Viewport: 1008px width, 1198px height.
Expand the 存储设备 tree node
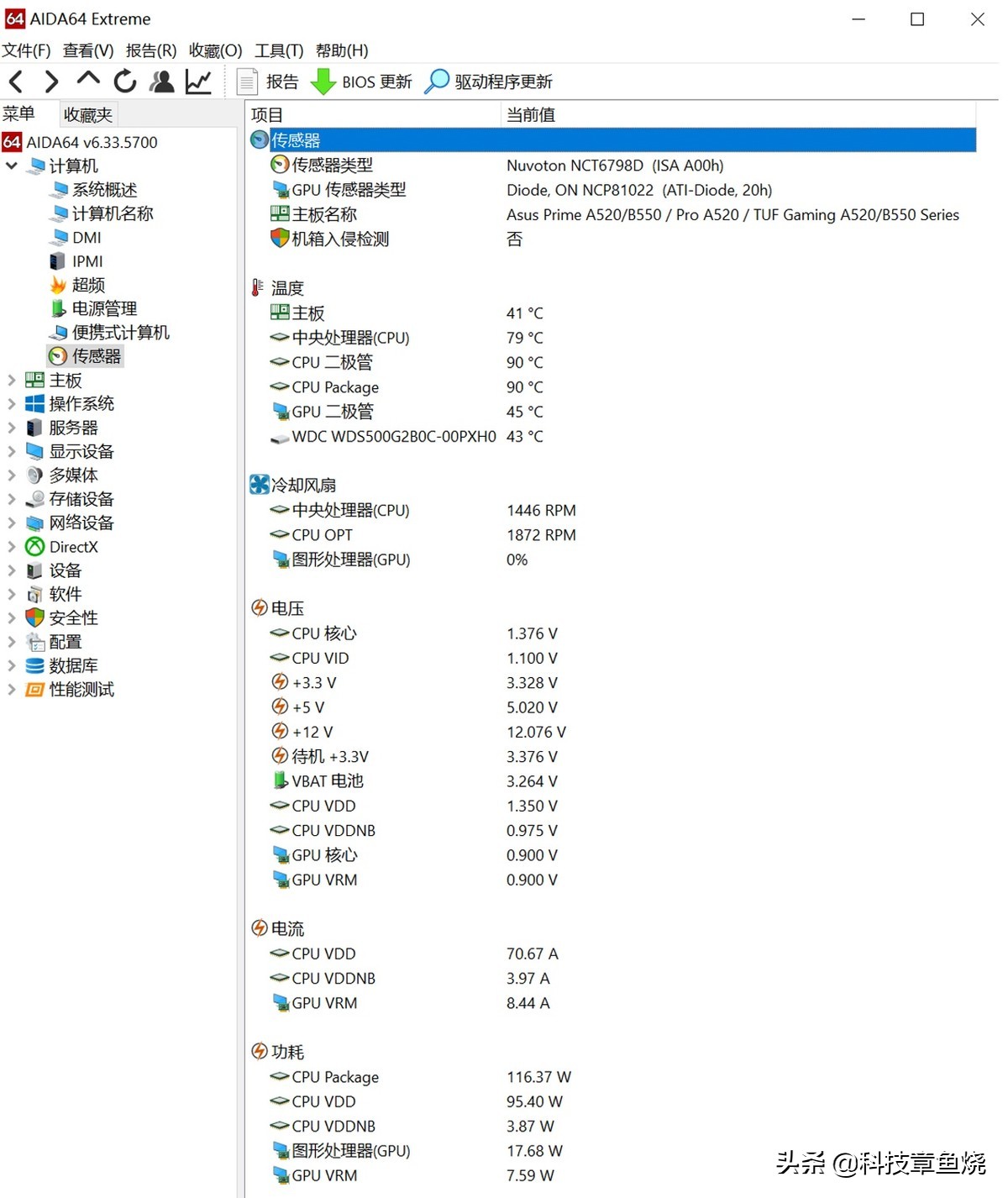[12, 499]
